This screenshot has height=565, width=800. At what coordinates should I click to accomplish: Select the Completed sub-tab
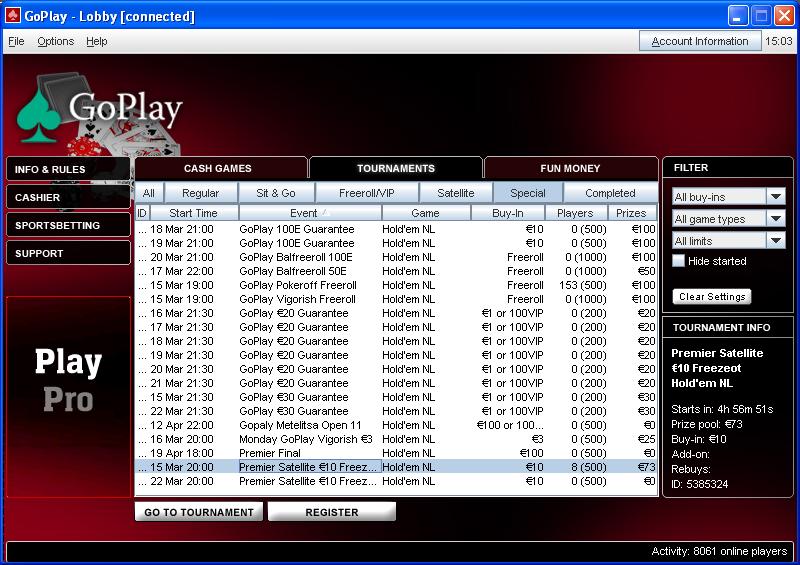click(x=610, y=193)
